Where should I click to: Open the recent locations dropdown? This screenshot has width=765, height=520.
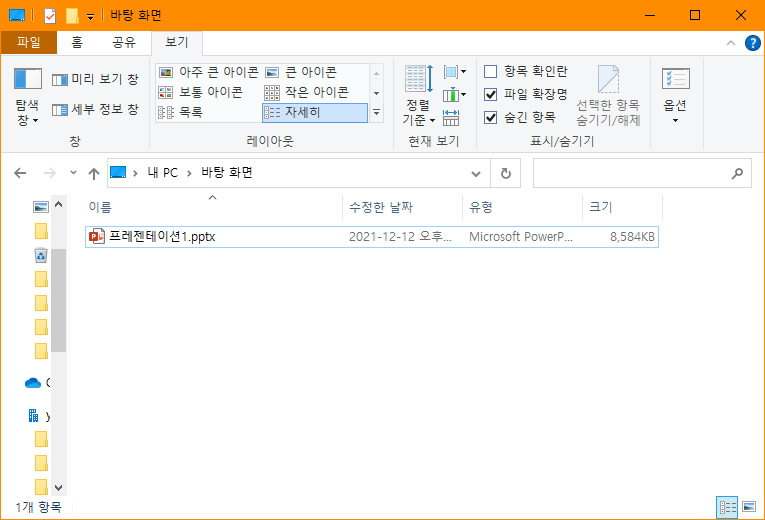click(x=73, y=172)
